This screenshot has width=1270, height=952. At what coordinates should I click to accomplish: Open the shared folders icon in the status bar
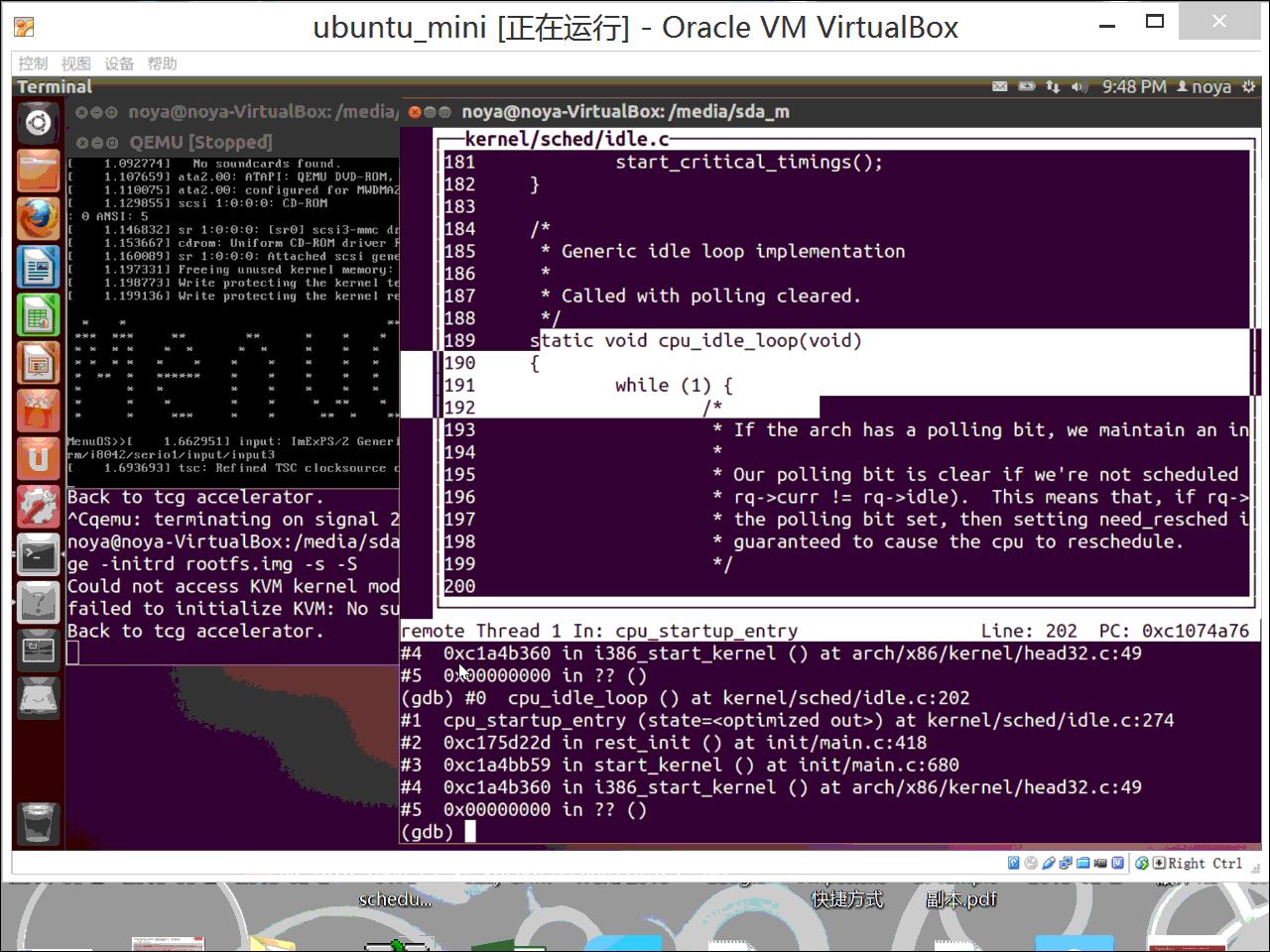[1081, 863]
